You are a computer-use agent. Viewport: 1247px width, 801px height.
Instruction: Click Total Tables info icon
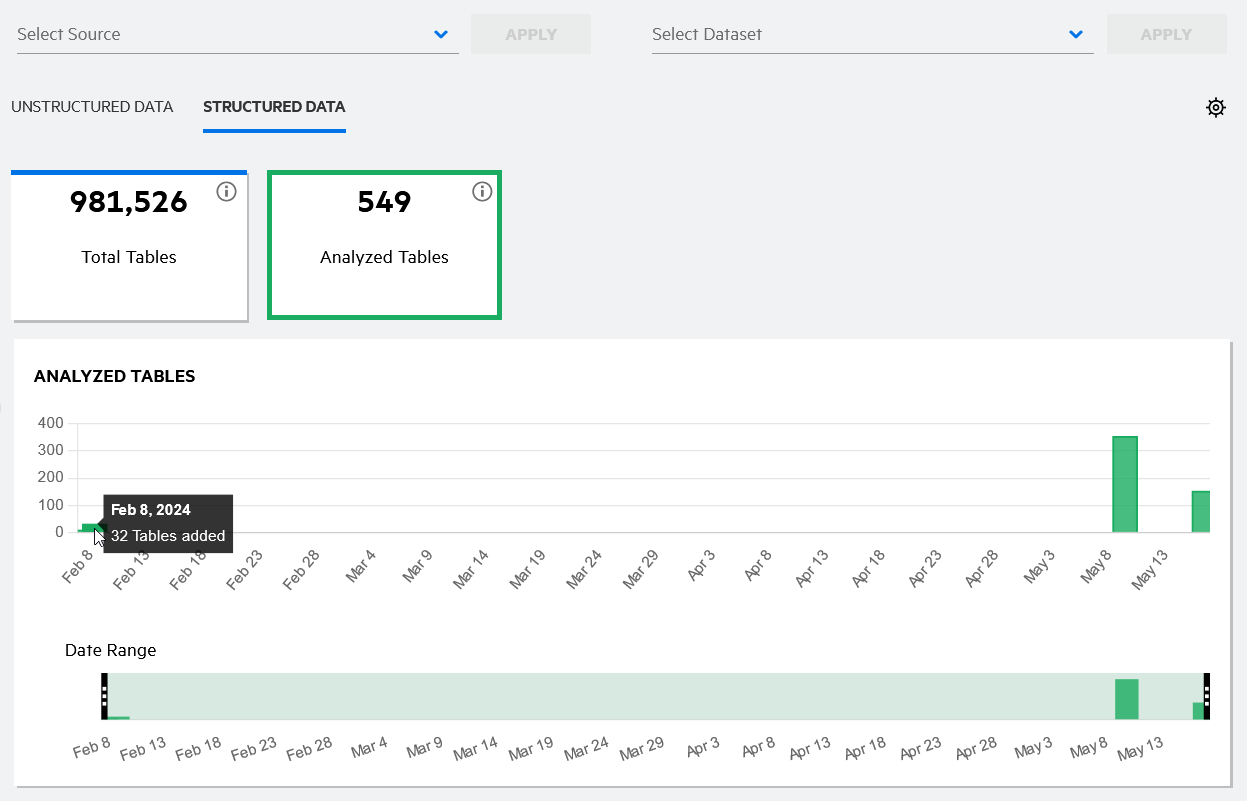226,192
